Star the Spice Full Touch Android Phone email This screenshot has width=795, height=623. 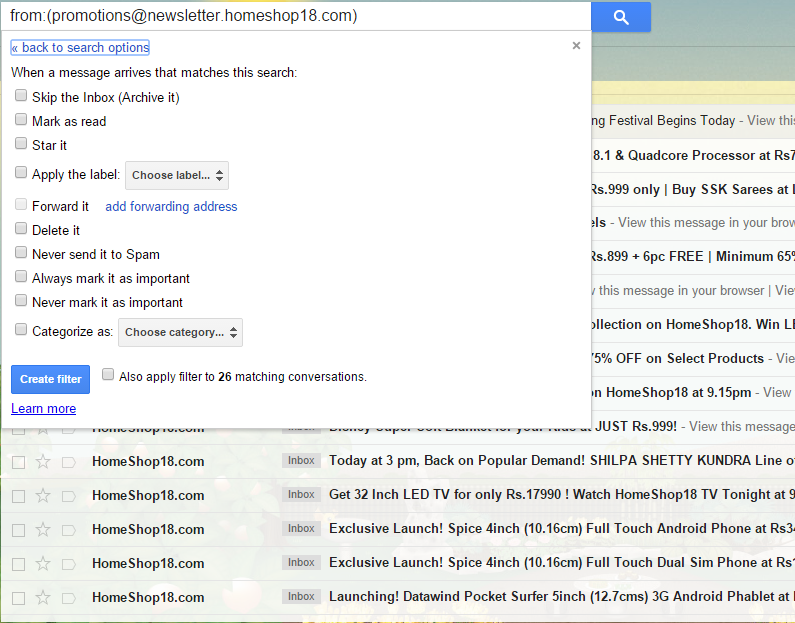pos(43,529)
